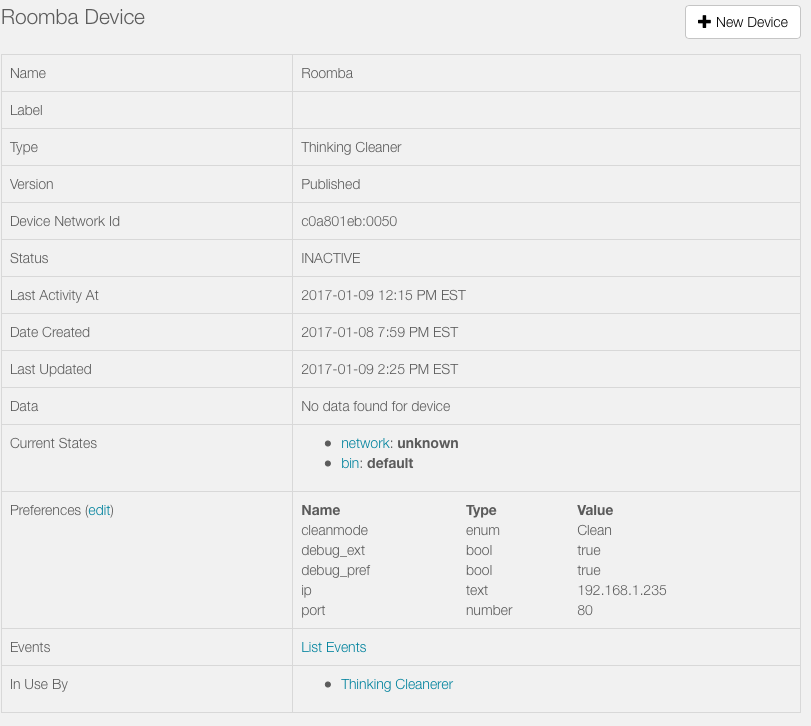
Task: Select the Last Updated timestamp 2:25 PM
Action: pyautogui.click(x=380, y=369)
